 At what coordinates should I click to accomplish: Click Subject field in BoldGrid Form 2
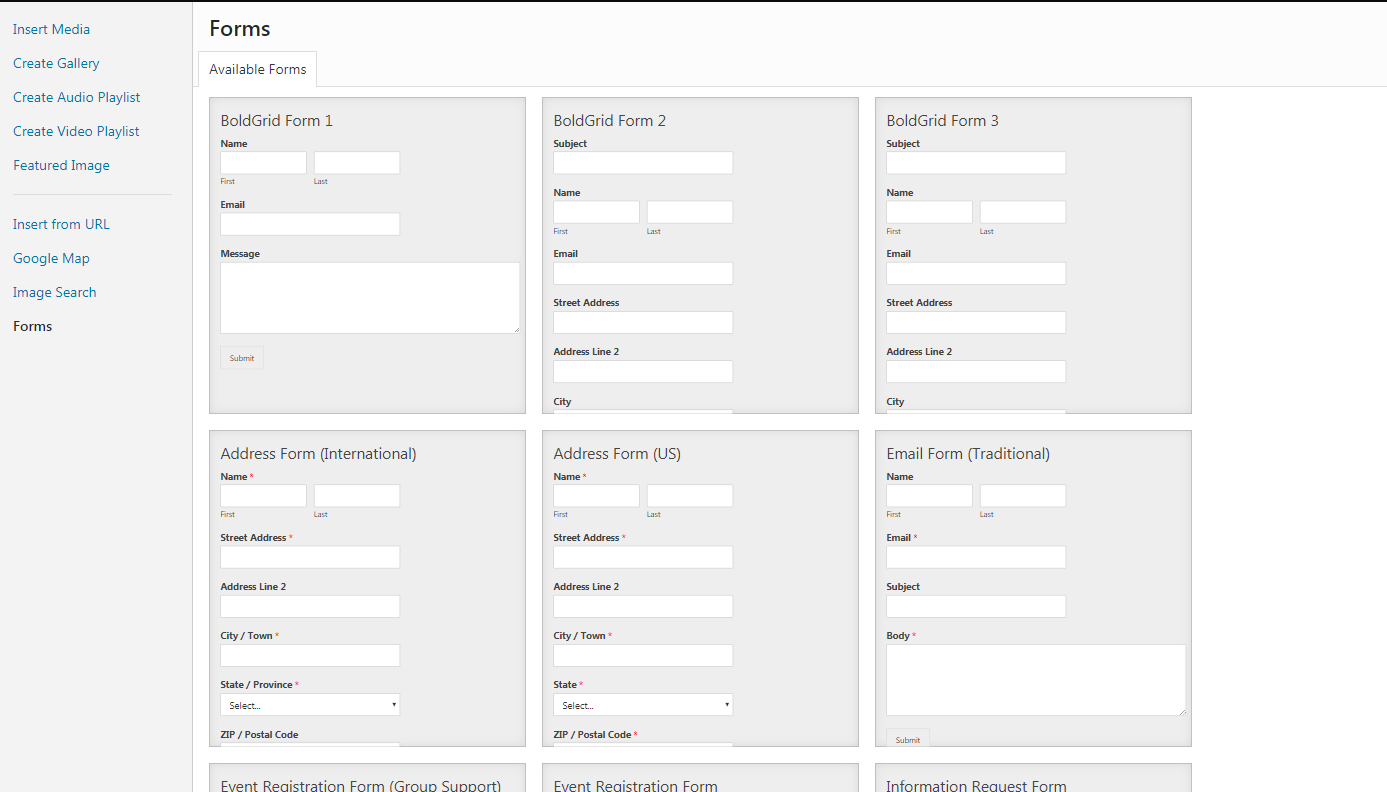point(643,163)
